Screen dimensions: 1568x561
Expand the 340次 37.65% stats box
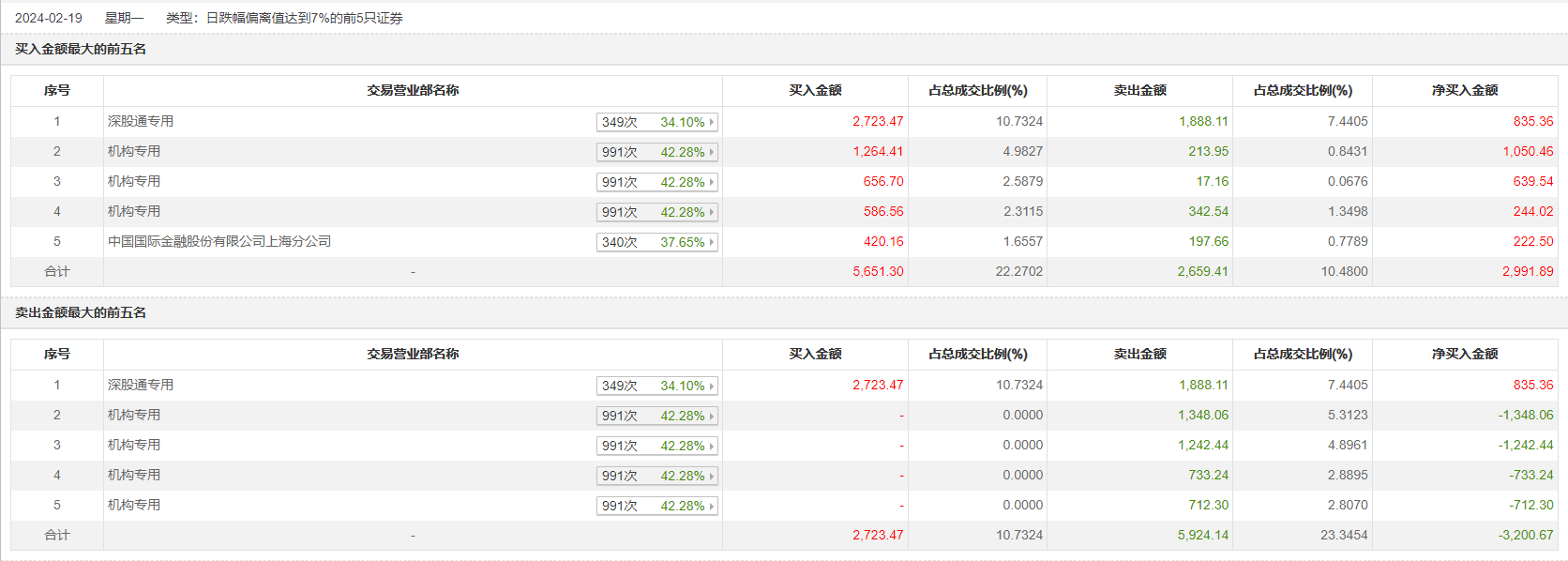point(656,242)
